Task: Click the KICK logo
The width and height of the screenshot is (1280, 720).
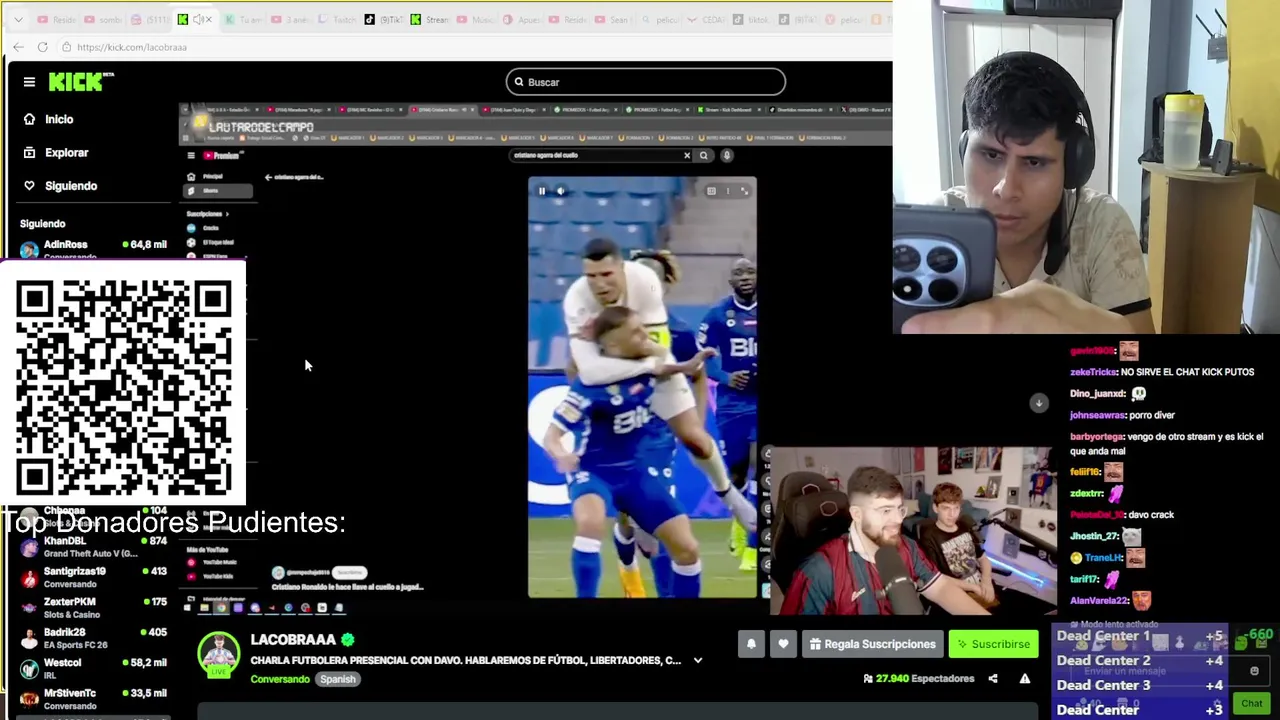Action: (80, 82)
